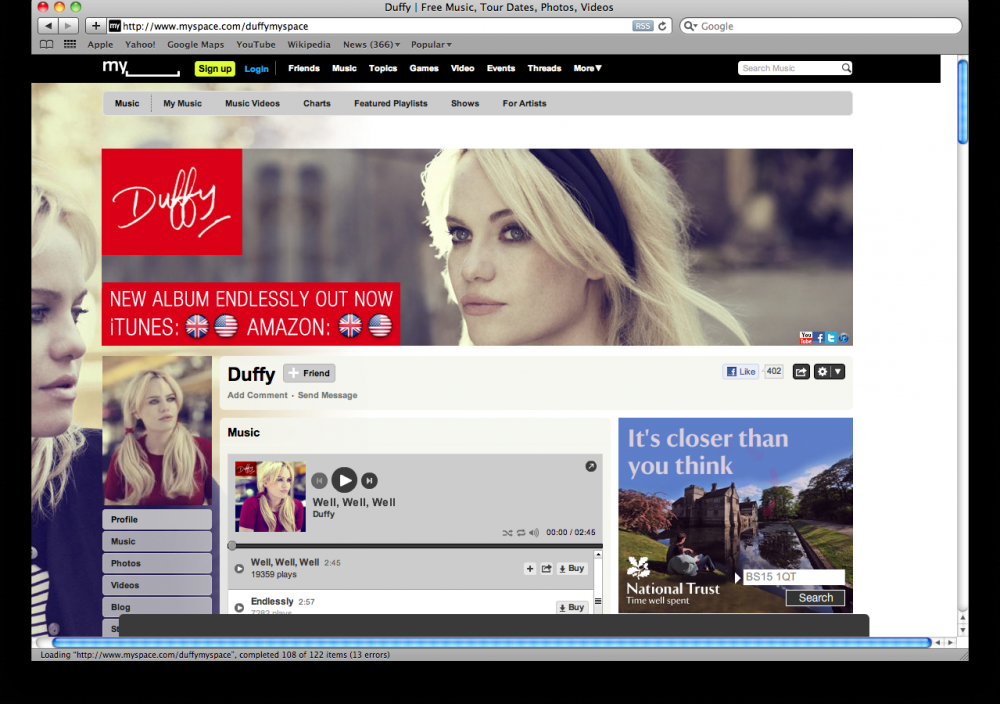1000x704 pixels.
Task: Mute the player volume speaker icon
Action: 534,533
